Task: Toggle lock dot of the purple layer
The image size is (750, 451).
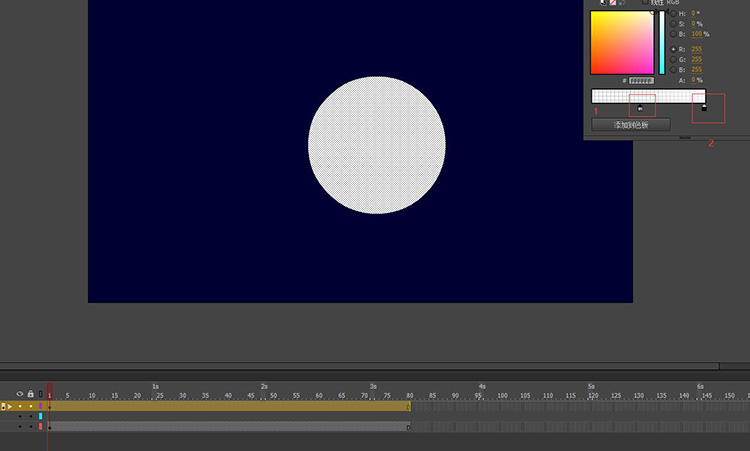Action: click(31, 406)
